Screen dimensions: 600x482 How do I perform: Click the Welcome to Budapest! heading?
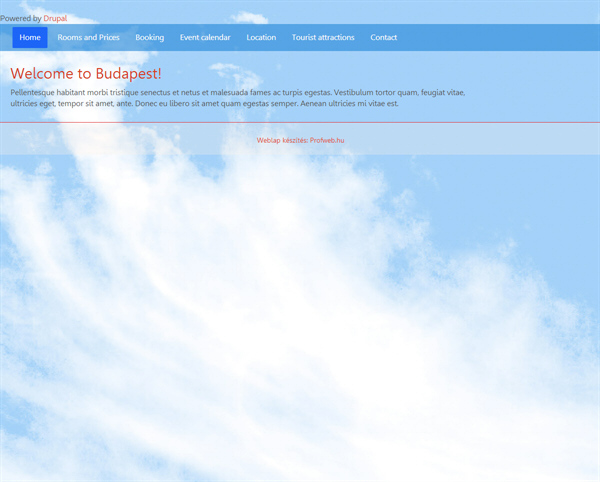[x=86, y=73]
